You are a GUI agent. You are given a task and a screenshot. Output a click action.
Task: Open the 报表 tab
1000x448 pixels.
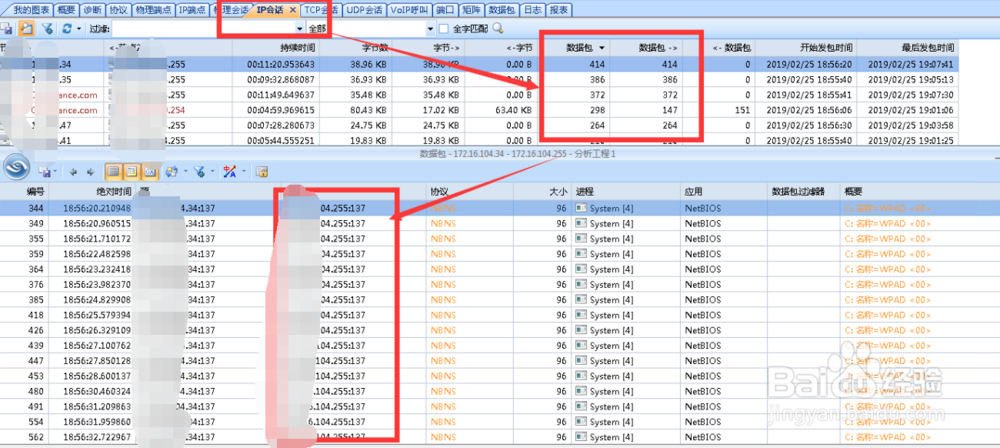click(x=560, y=10)
